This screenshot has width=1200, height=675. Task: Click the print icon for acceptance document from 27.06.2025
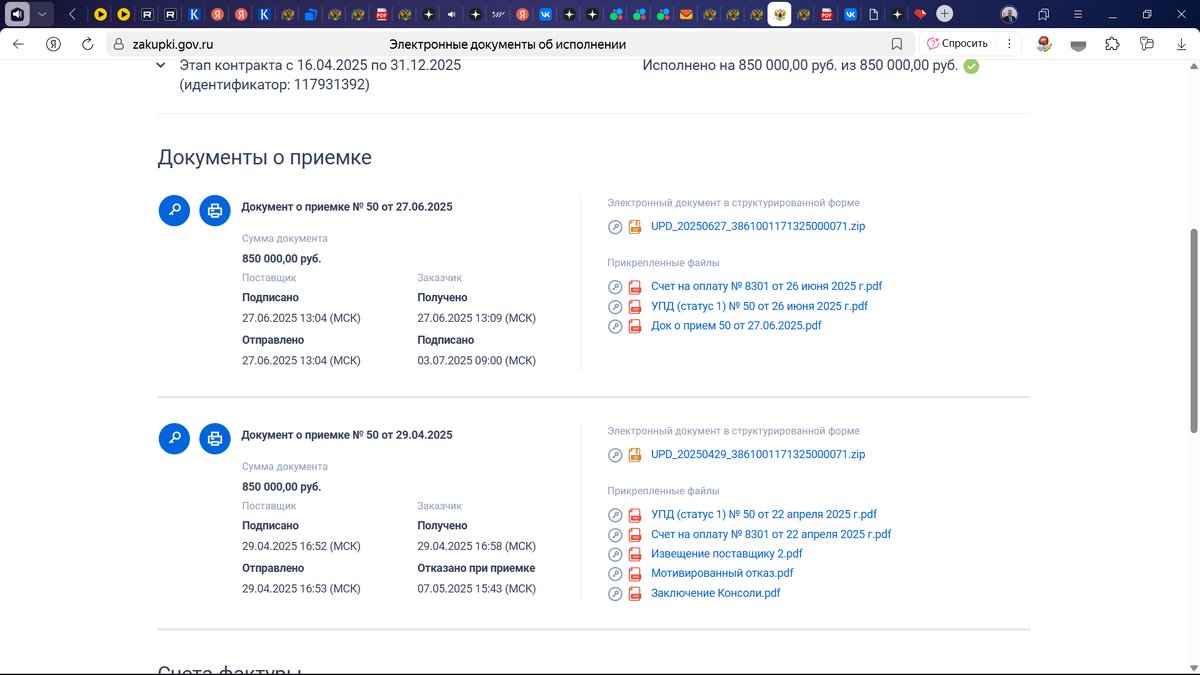pos(214,210)
